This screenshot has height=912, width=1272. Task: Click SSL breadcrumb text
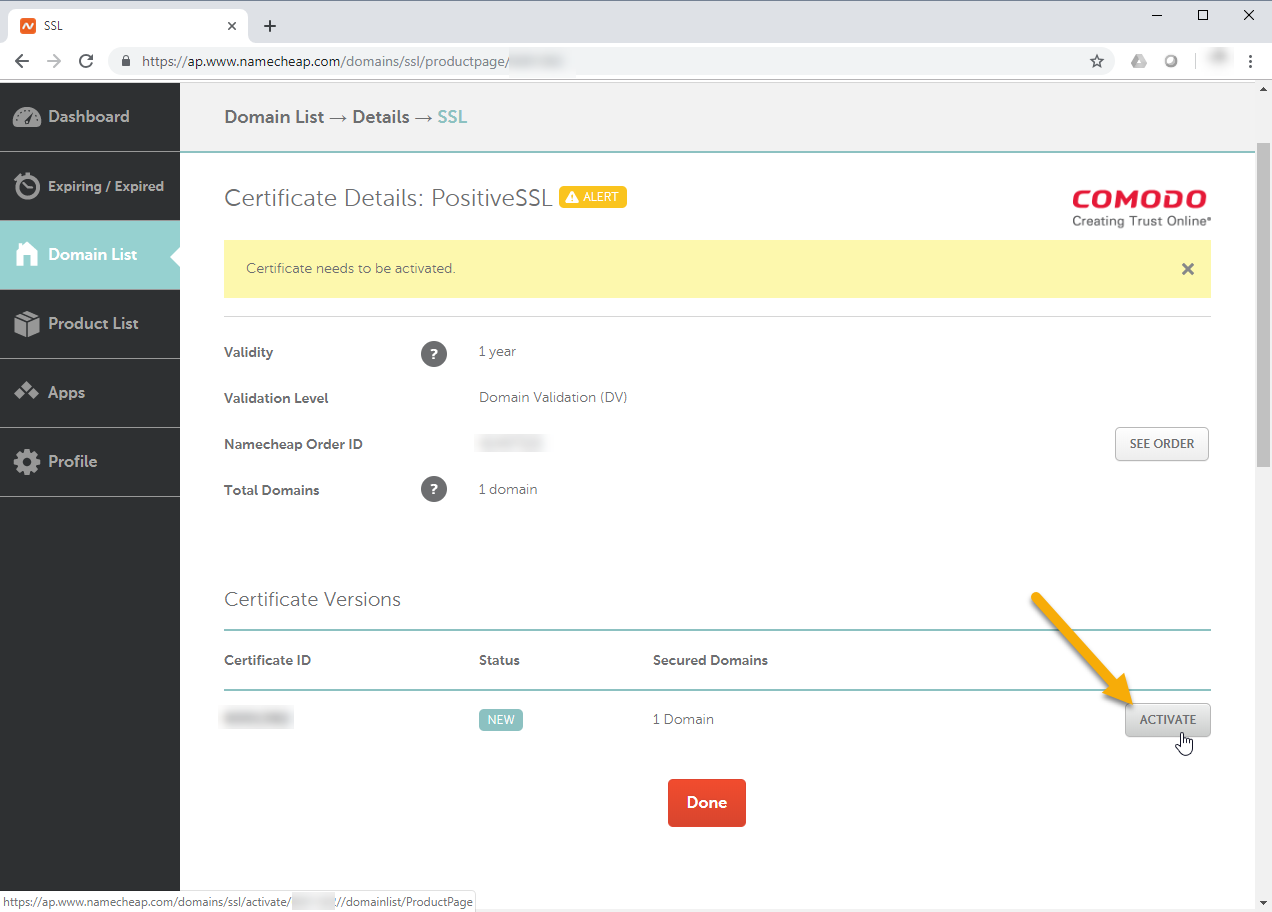(452, 117)
